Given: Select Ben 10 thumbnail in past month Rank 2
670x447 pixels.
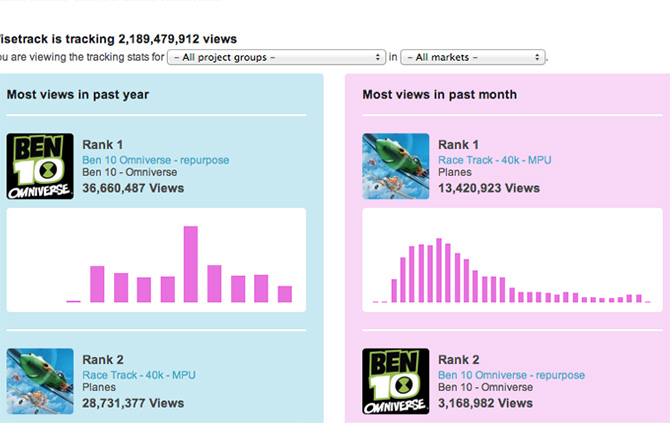Looking at the screenshot, I should tap(396, 381).
